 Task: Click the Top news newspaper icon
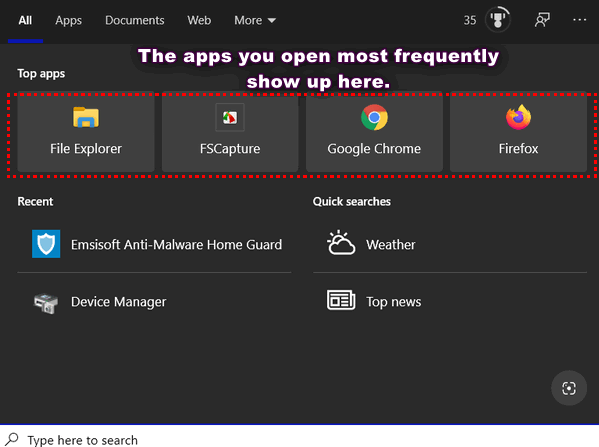pos(341,300)
